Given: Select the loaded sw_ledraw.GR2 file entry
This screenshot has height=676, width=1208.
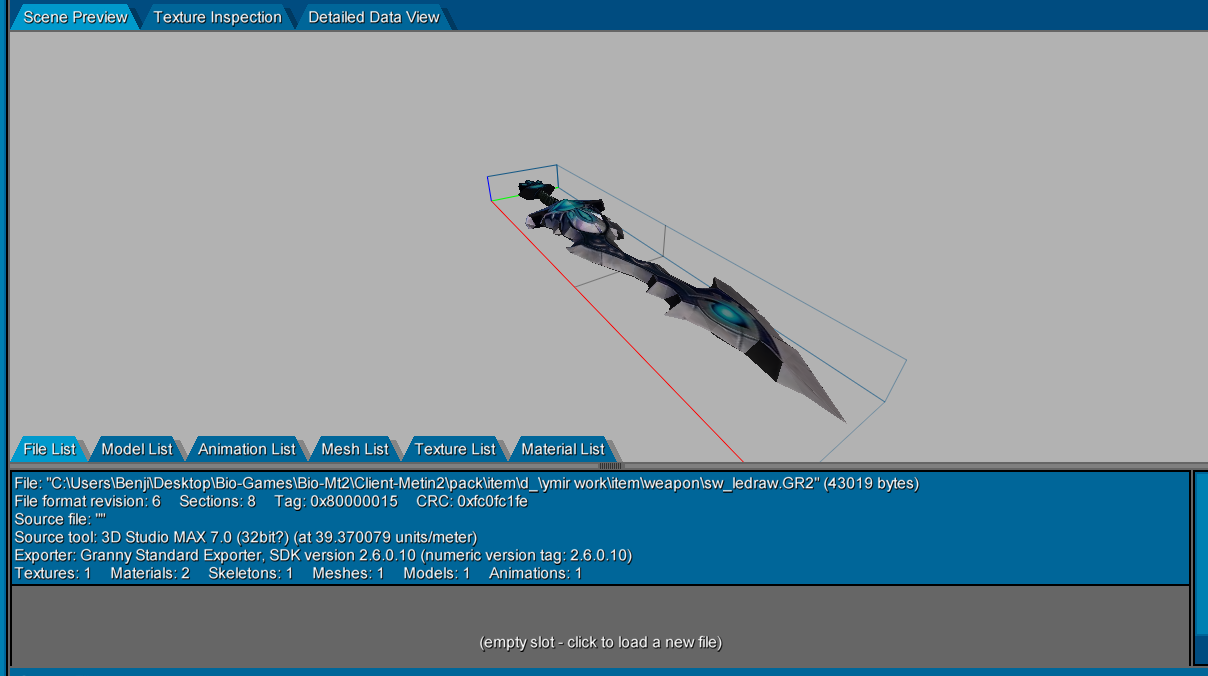Looking at the screenshot, I should (600, 528).
